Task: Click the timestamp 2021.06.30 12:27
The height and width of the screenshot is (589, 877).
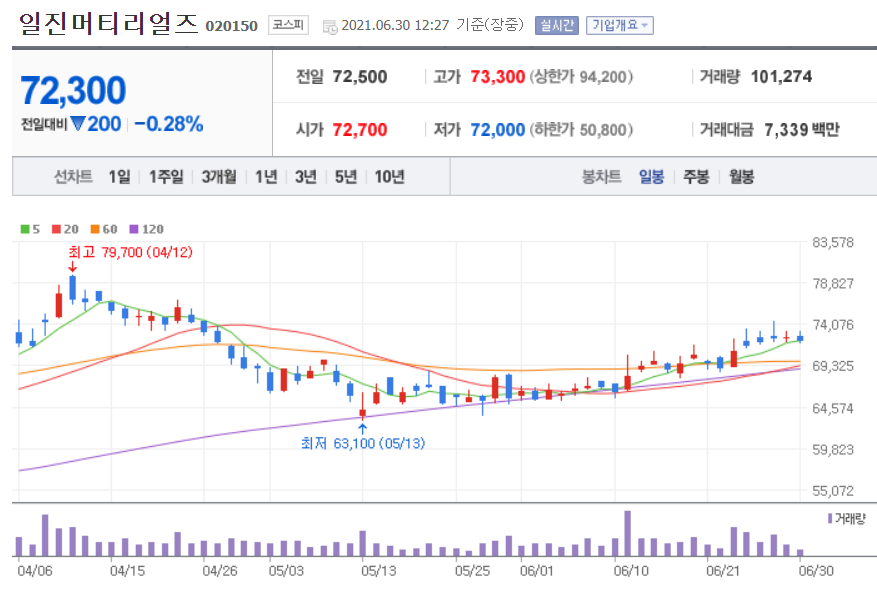Action: [x=395, y=26]
